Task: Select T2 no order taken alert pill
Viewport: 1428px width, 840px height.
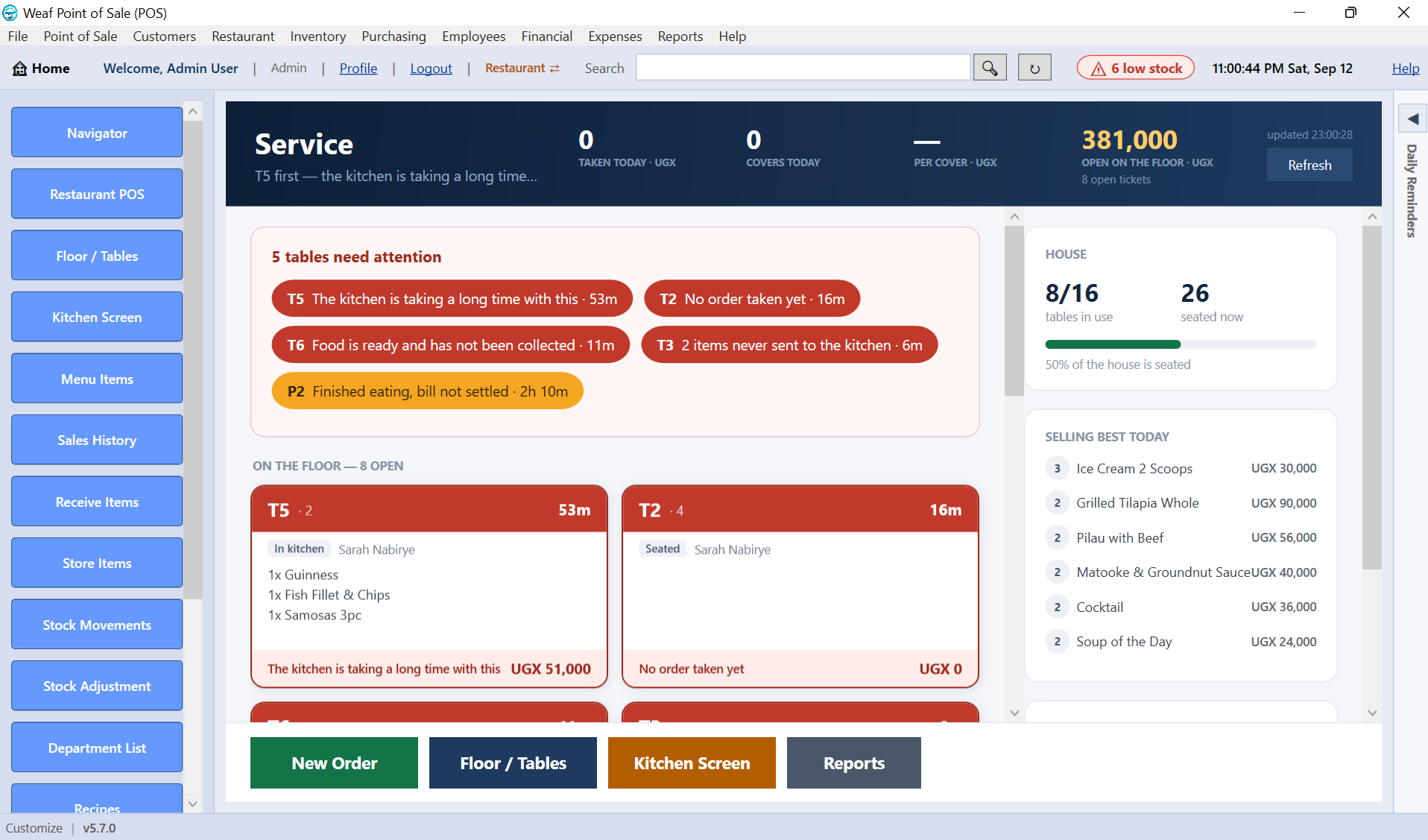Action: pos(752,299)
